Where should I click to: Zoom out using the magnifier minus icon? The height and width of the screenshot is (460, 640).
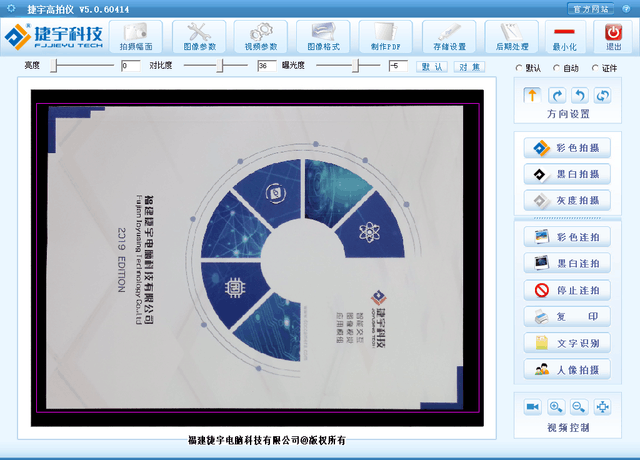click(579, 407)
